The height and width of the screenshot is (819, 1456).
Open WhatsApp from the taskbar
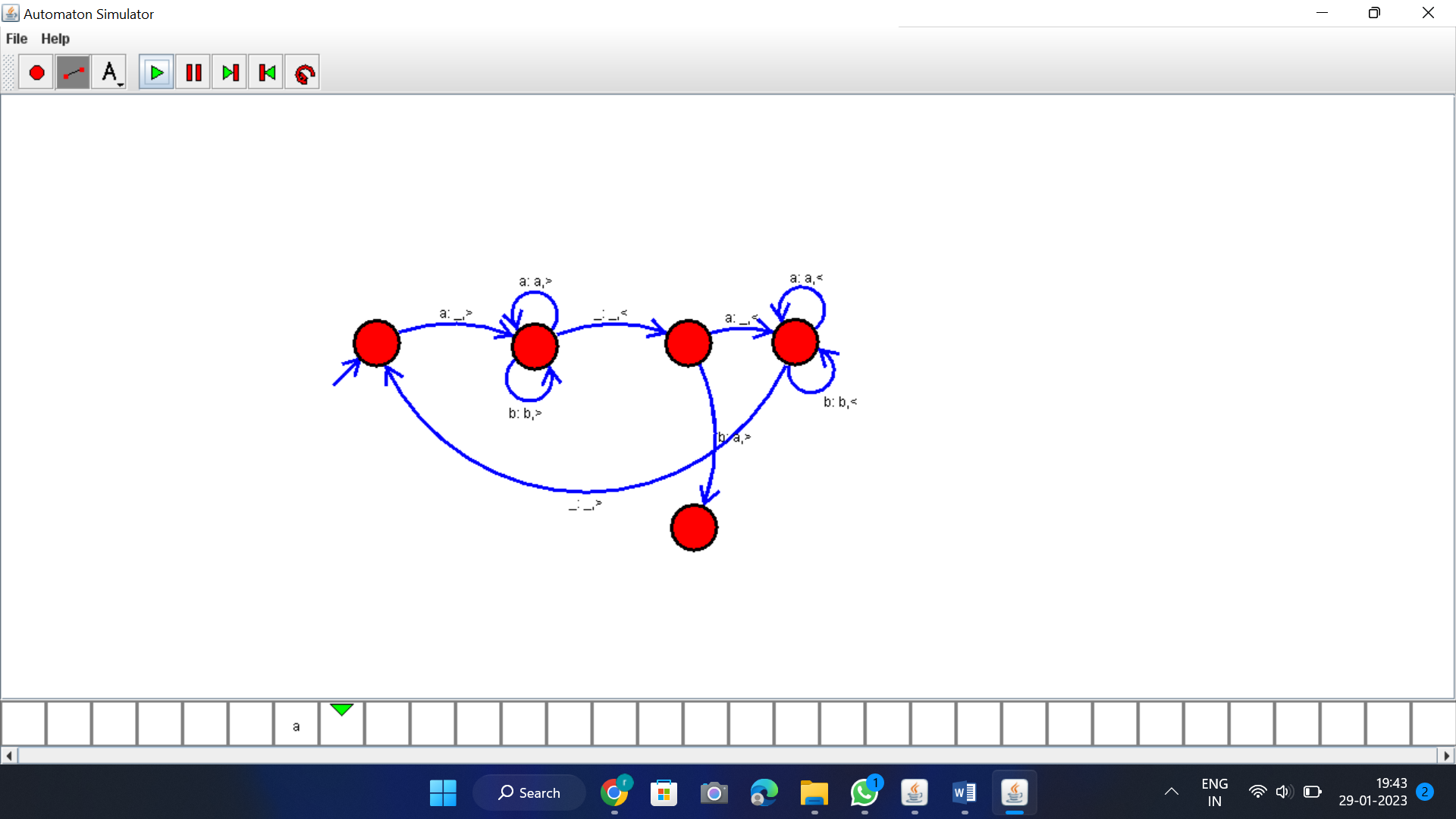coord(864,793)
